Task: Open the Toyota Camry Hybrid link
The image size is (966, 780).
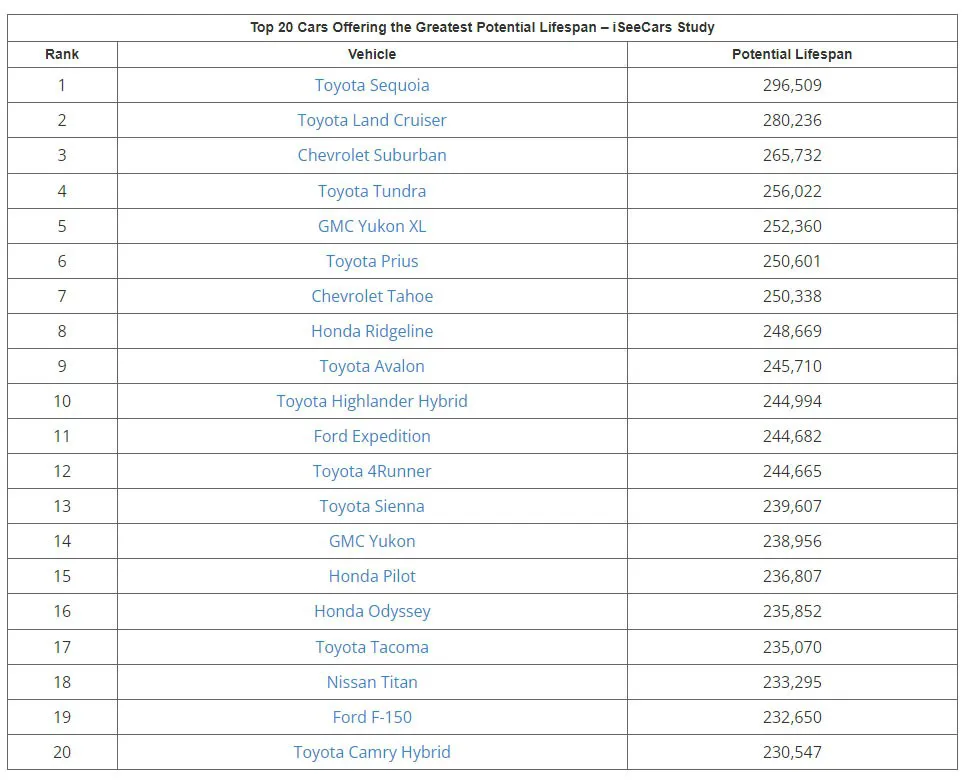Action: coord(372,752)
